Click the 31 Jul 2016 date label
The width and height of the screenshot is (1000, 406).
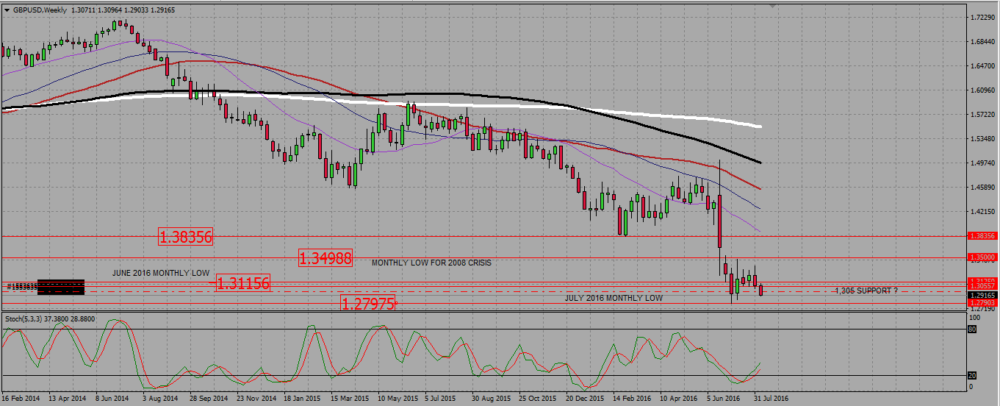[x=772, y=396]
